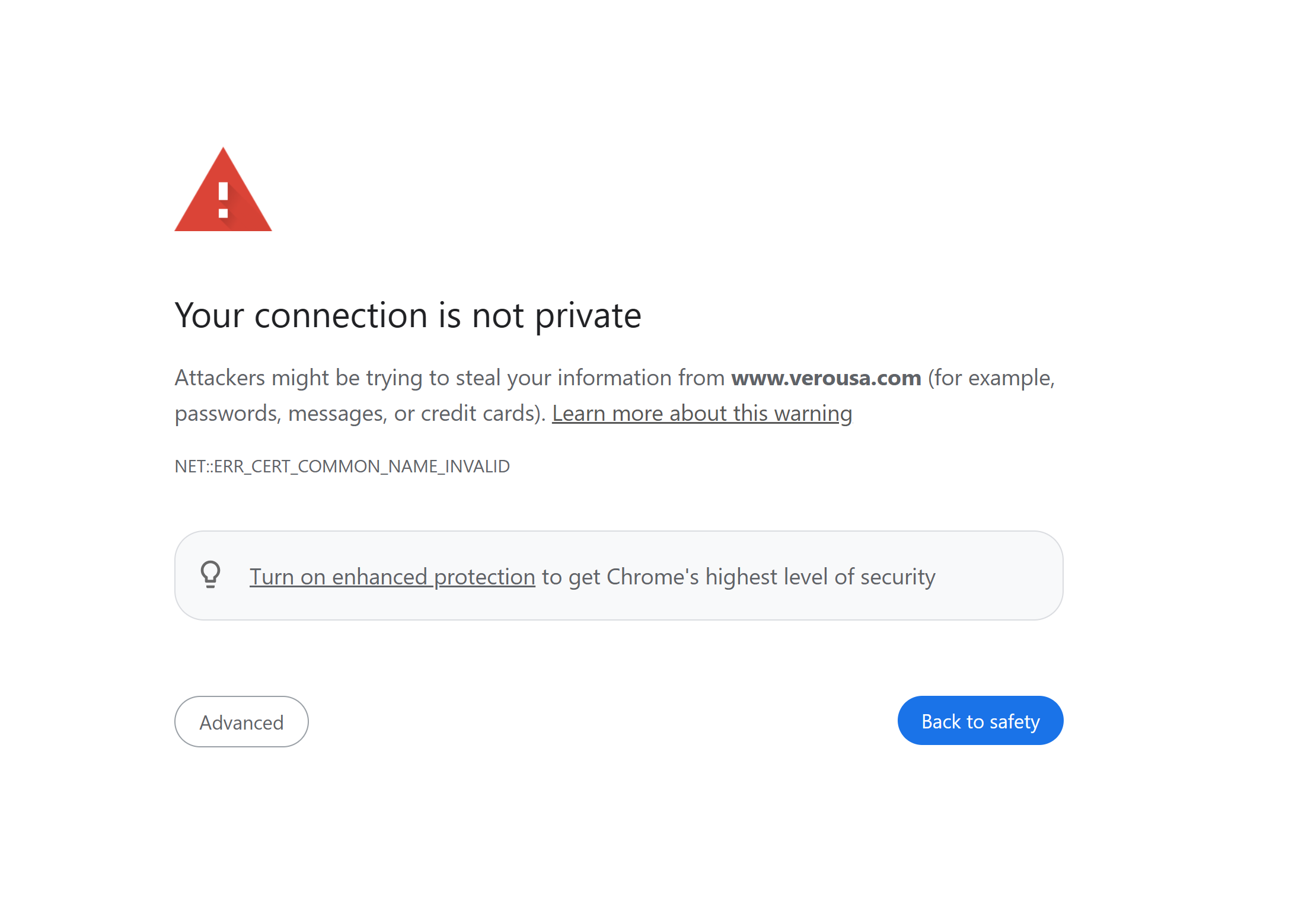The image size is (1292, 924).
Task: Click the white exclamation mark in the triangle
Action: point(224,200)
